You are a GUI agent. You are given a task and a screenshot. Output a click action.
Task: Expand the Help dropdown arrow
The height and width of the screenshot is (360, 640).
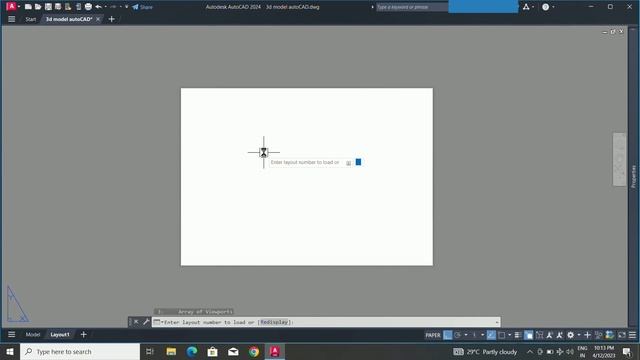coord(553,7)
